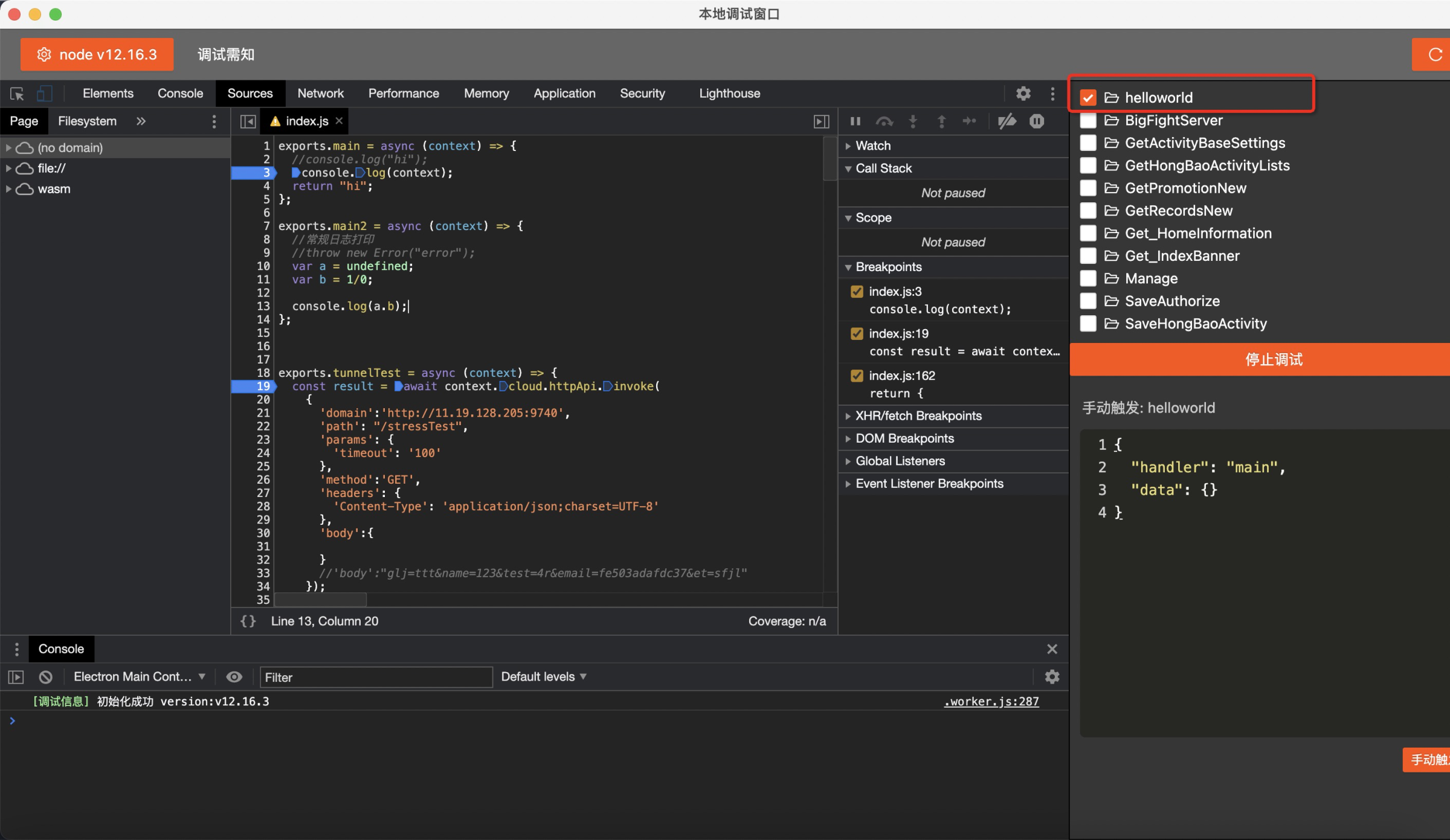Expand the (no domain) tree node
The height and width of the screenshot is (840, 1450).
(8, 148)
